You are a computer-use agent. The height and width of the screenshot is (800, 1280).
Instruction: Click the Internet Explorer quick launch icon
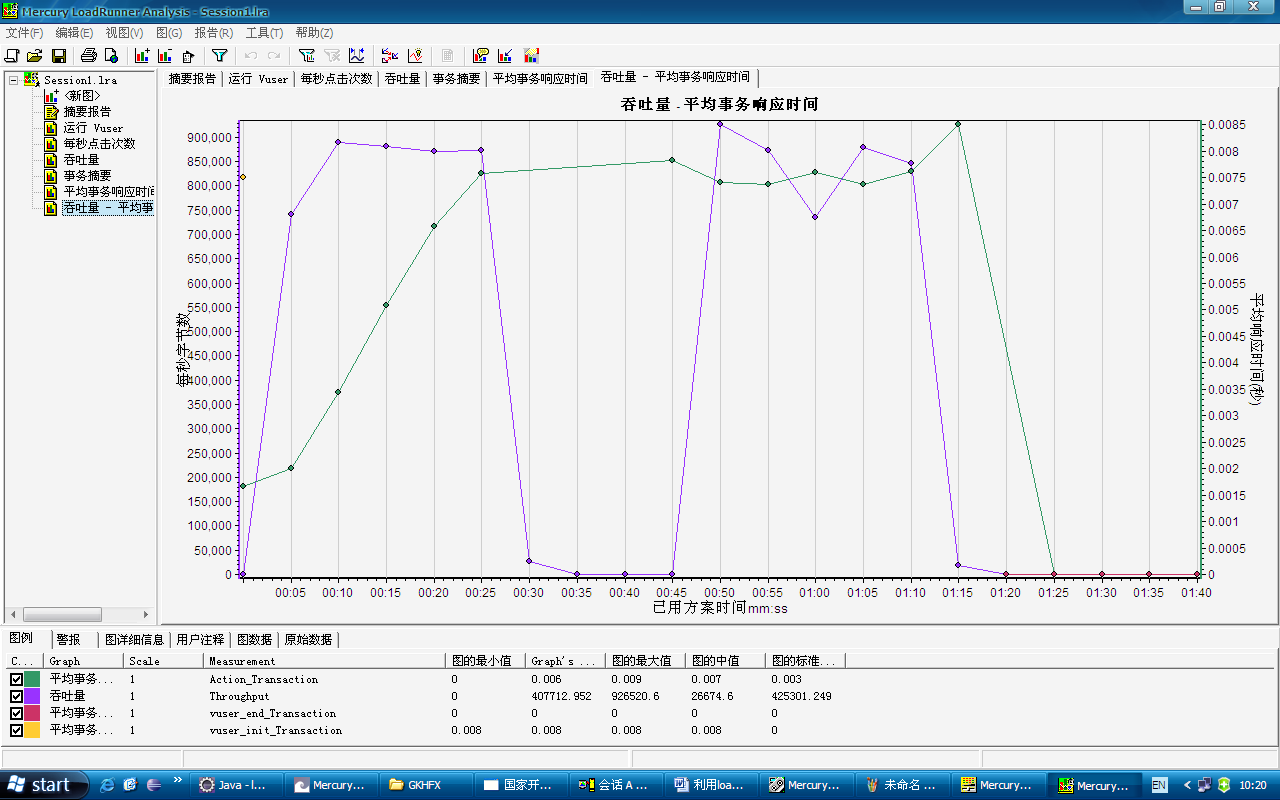point(107,785)
